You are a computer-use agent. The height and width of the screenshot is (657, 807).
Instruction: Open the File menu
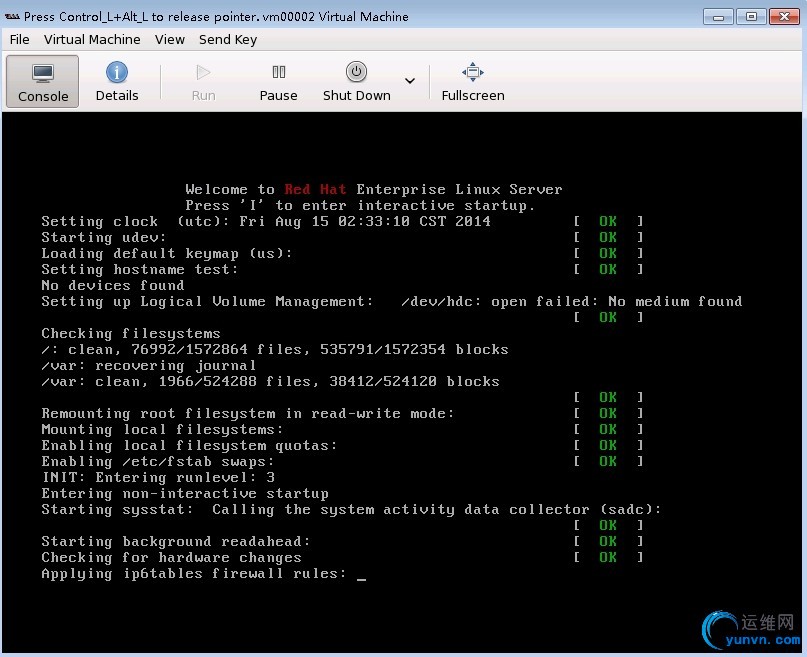click(20, 40)
